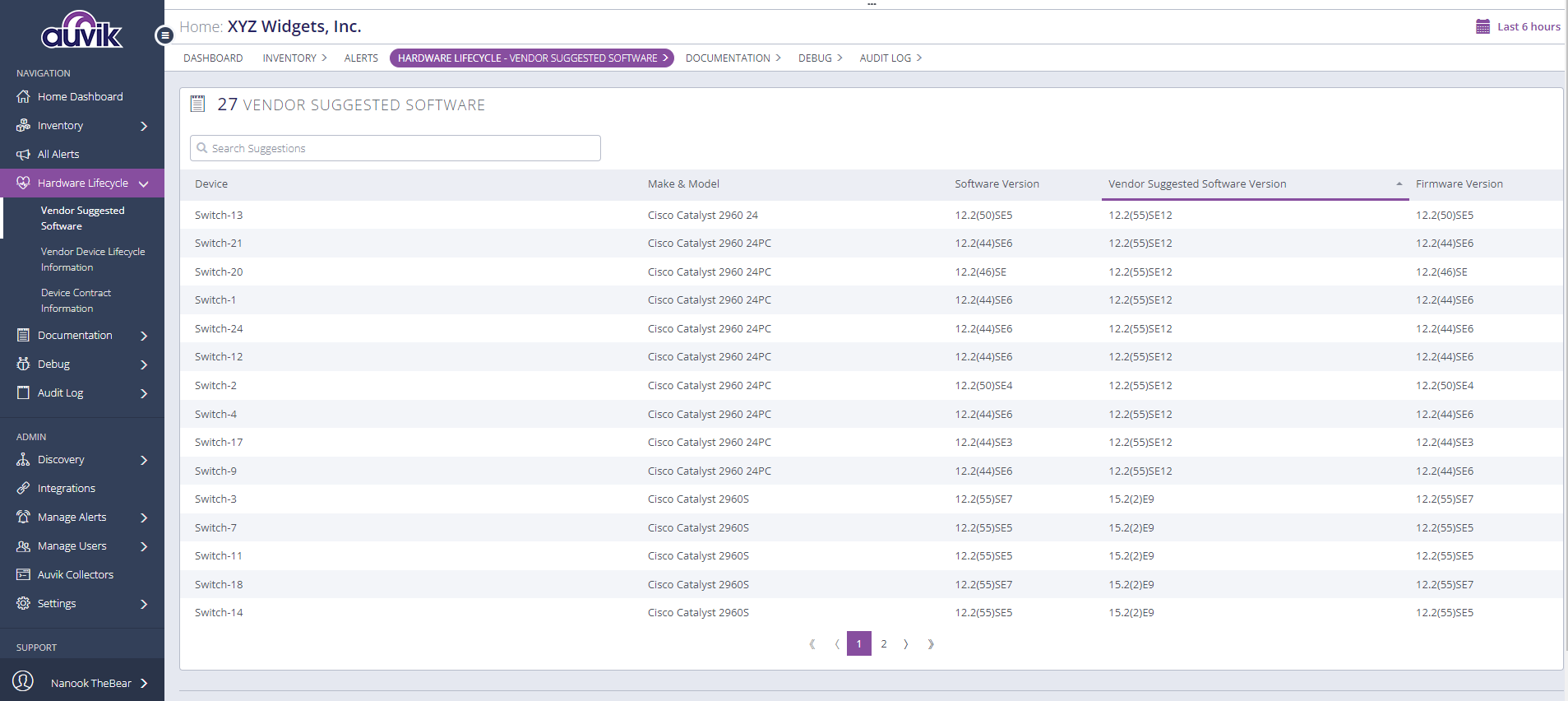Click the XYZ Widgets, Inc. site title

coord(294,26)
